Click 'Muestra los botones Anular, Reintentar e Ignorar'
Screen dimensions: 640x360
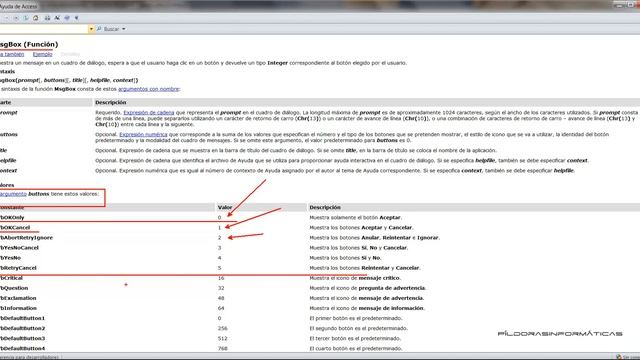[x=374, y=238]
